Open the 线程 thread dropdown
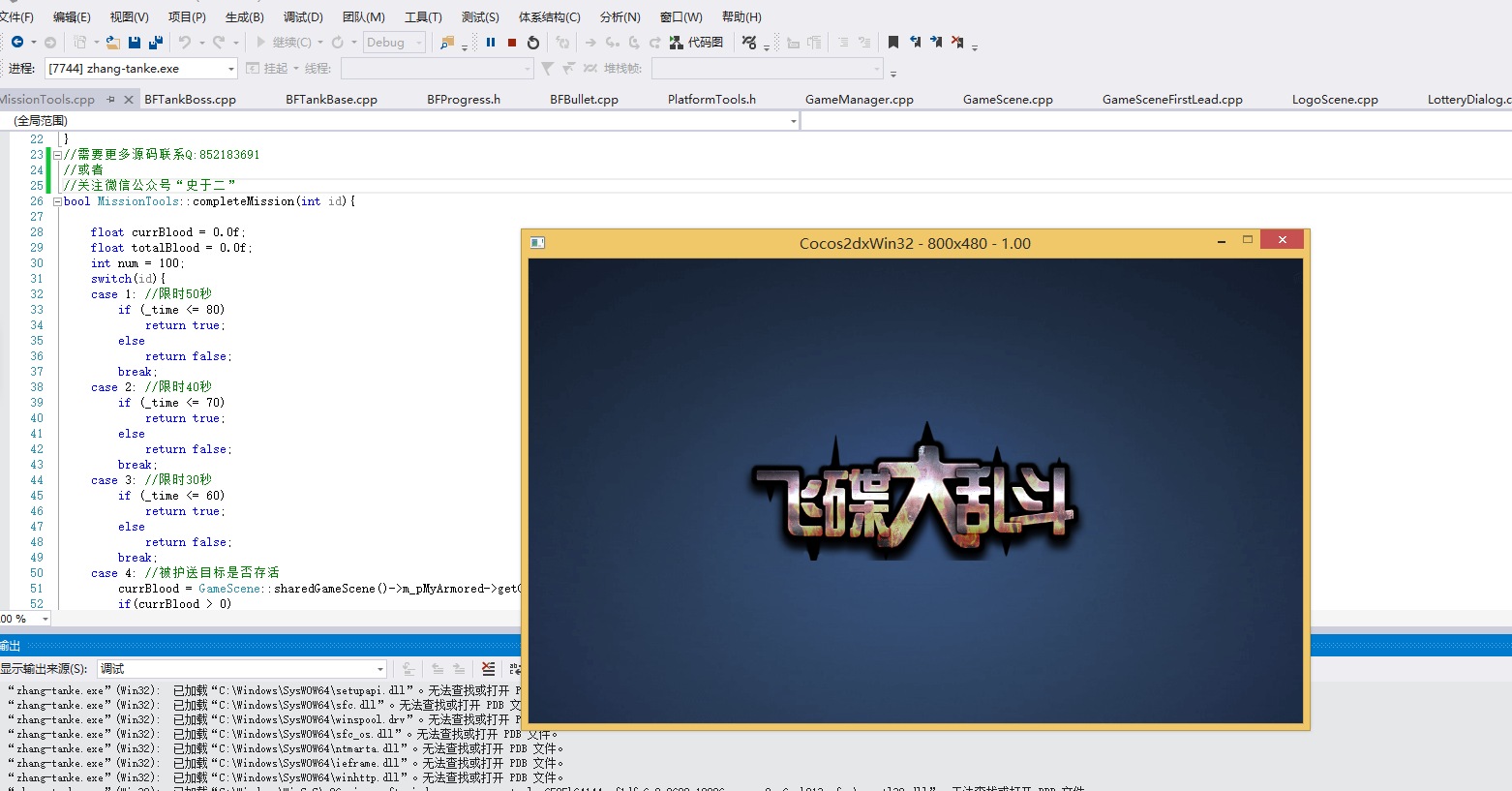Viewport: 1512px width, 791px height. point(437,68)
